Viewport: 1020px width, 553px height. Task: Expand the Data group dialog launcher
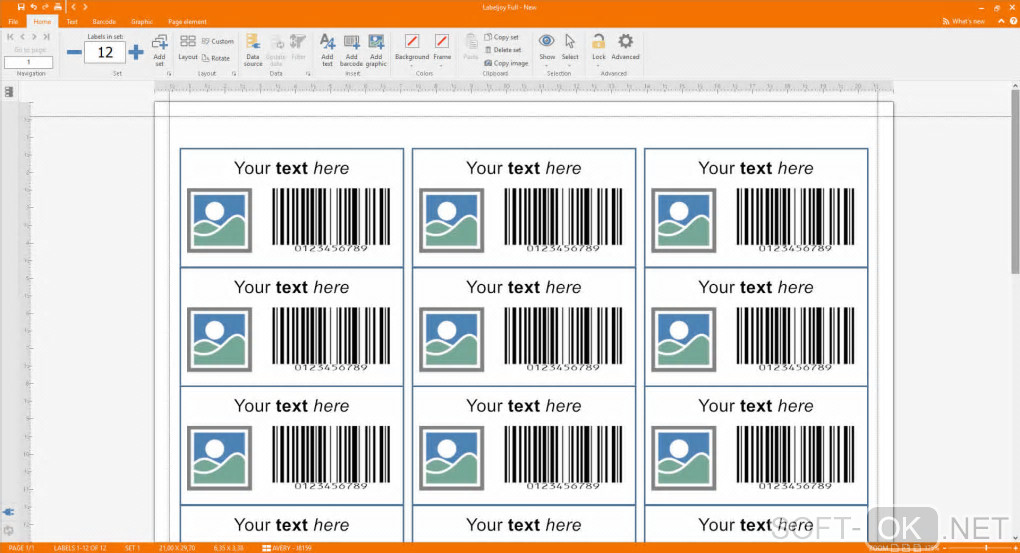point(308,74)
